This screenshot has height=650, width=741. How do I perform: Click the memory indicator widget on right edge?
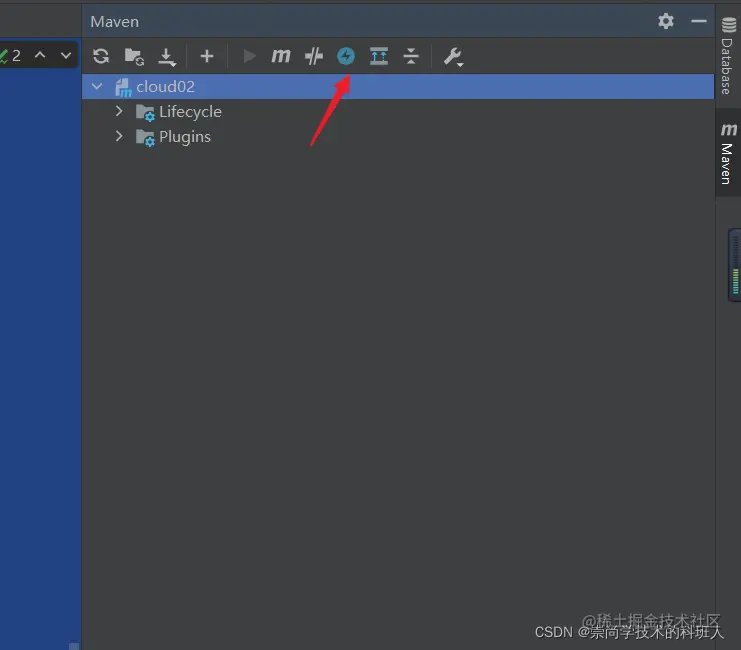pos(734,265)
